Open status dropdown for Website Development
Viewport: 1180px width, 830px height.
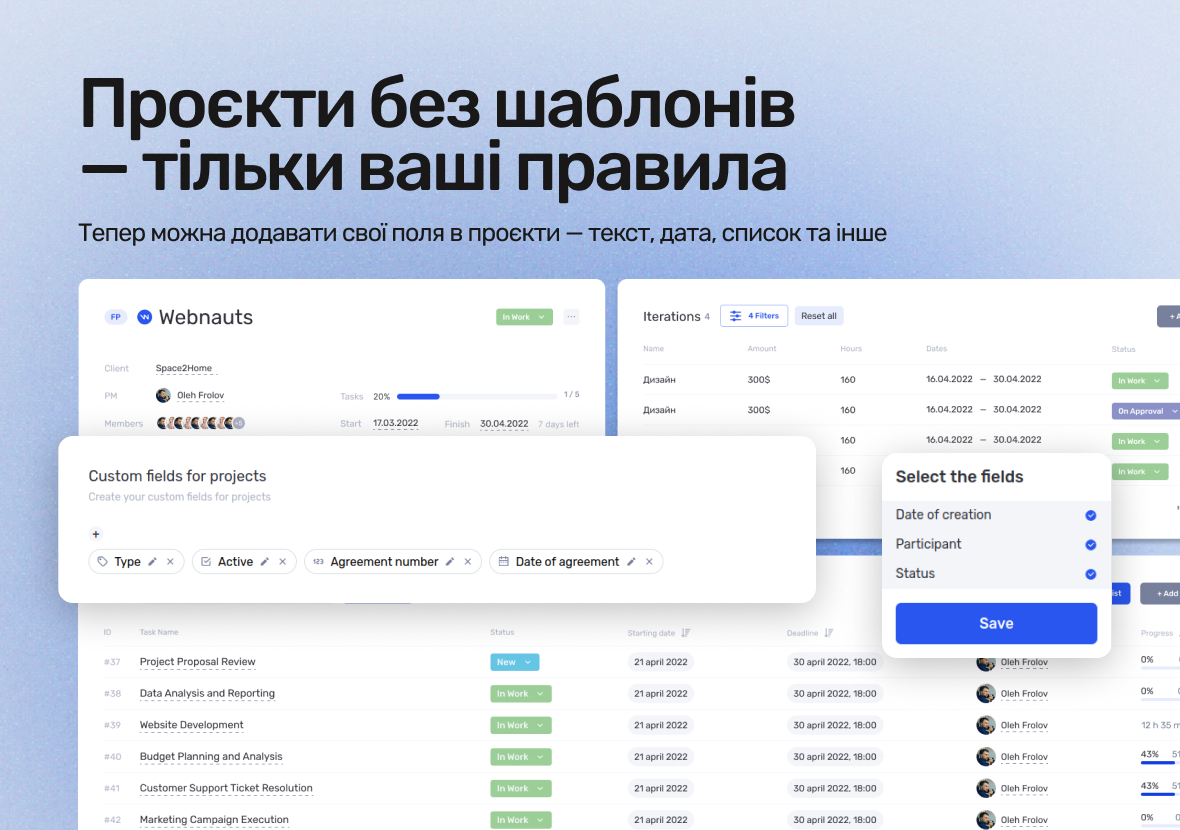click(521, 725)
